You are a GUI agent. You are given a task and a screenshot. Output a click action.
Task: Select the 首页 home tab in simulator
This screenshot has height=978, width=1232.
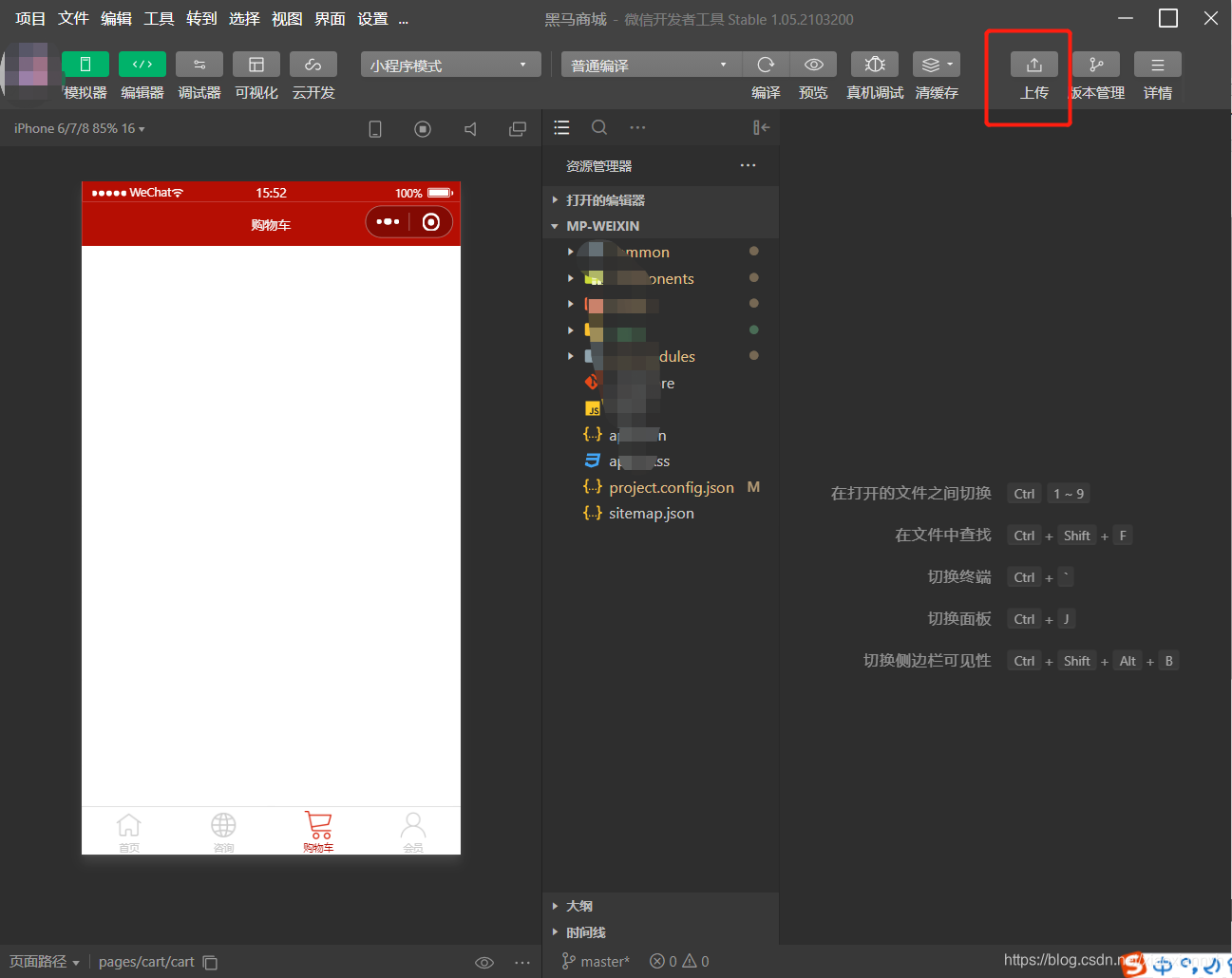click(129, 832)
